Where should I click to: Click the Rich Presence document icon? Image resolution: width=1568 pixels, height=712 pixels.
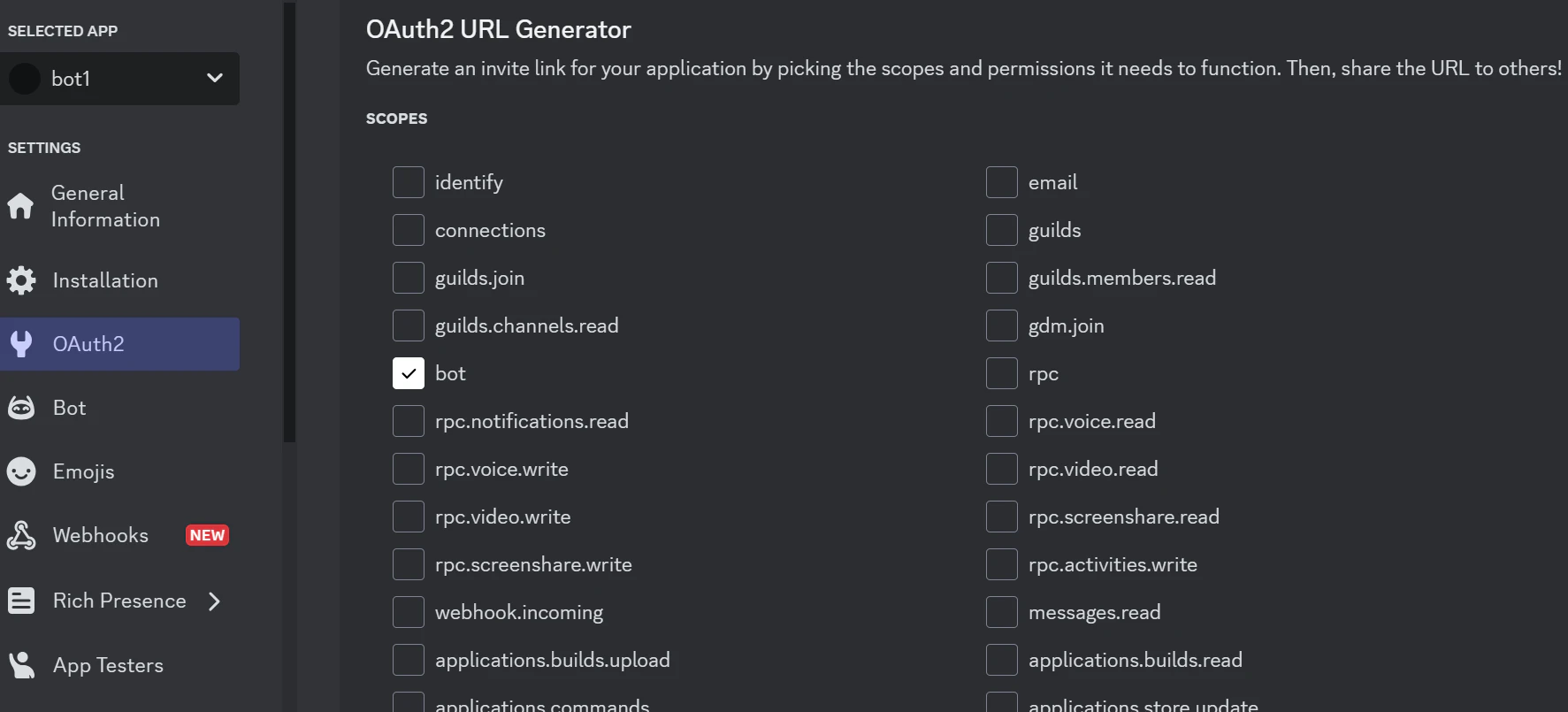[x=21, y=601]
